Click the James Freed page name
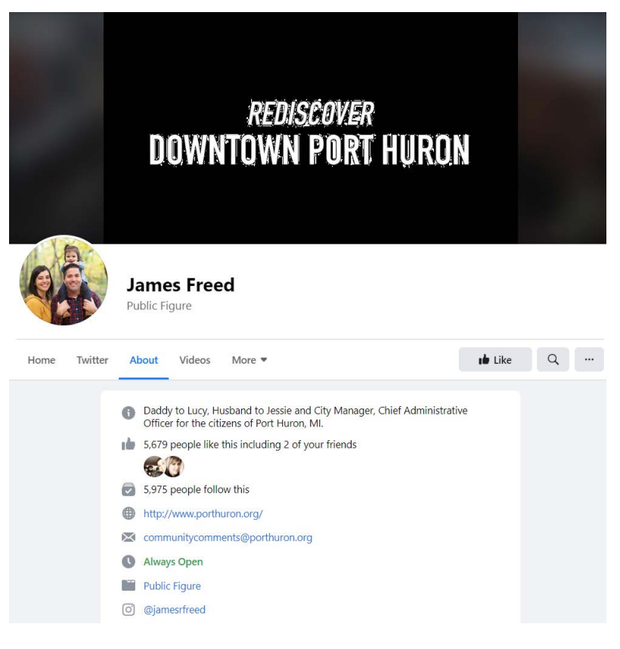 [x=180, y=285]
